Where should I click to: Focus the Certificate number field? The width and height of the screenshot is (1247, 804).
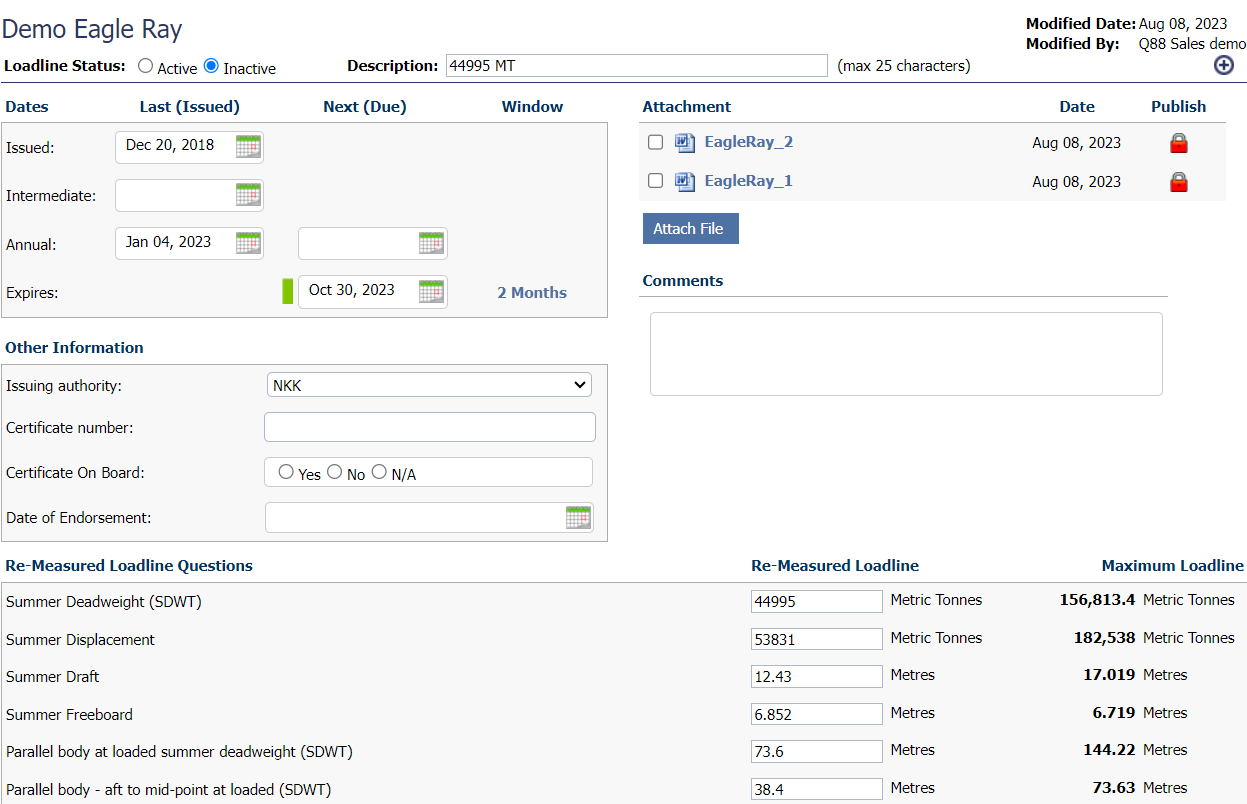click(x=429, y=427)
